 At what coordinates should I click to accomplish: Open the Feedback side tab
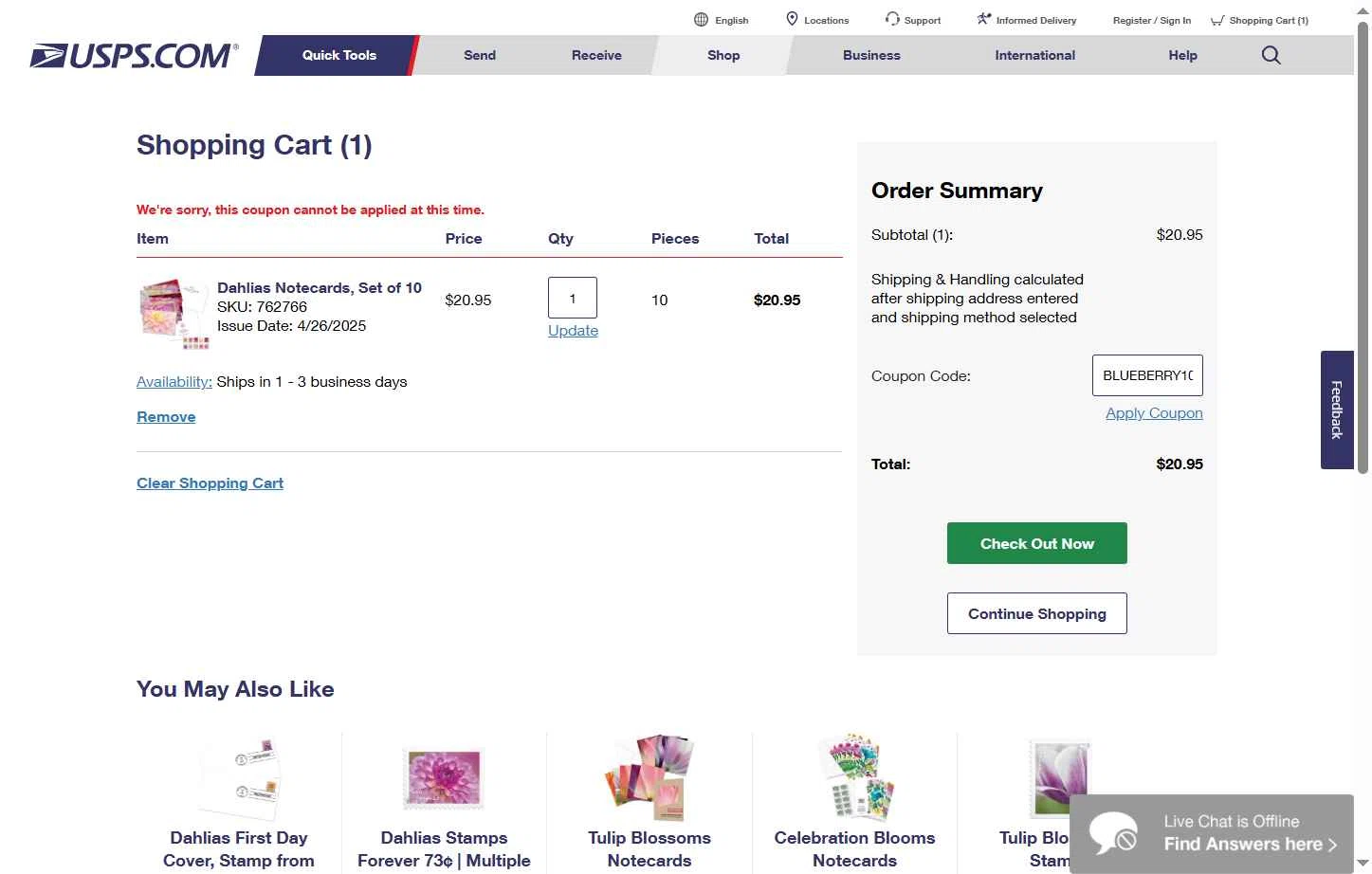coord(1336,410)
